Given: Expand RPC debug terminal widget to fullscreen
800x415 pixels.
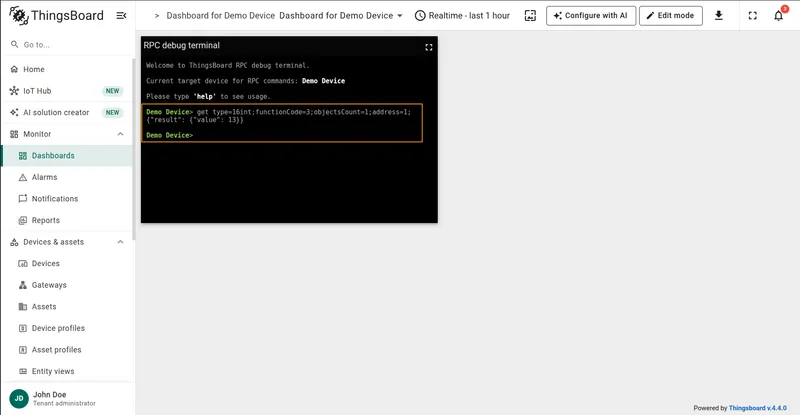Looking at the screenshot, I should [429, 47].
